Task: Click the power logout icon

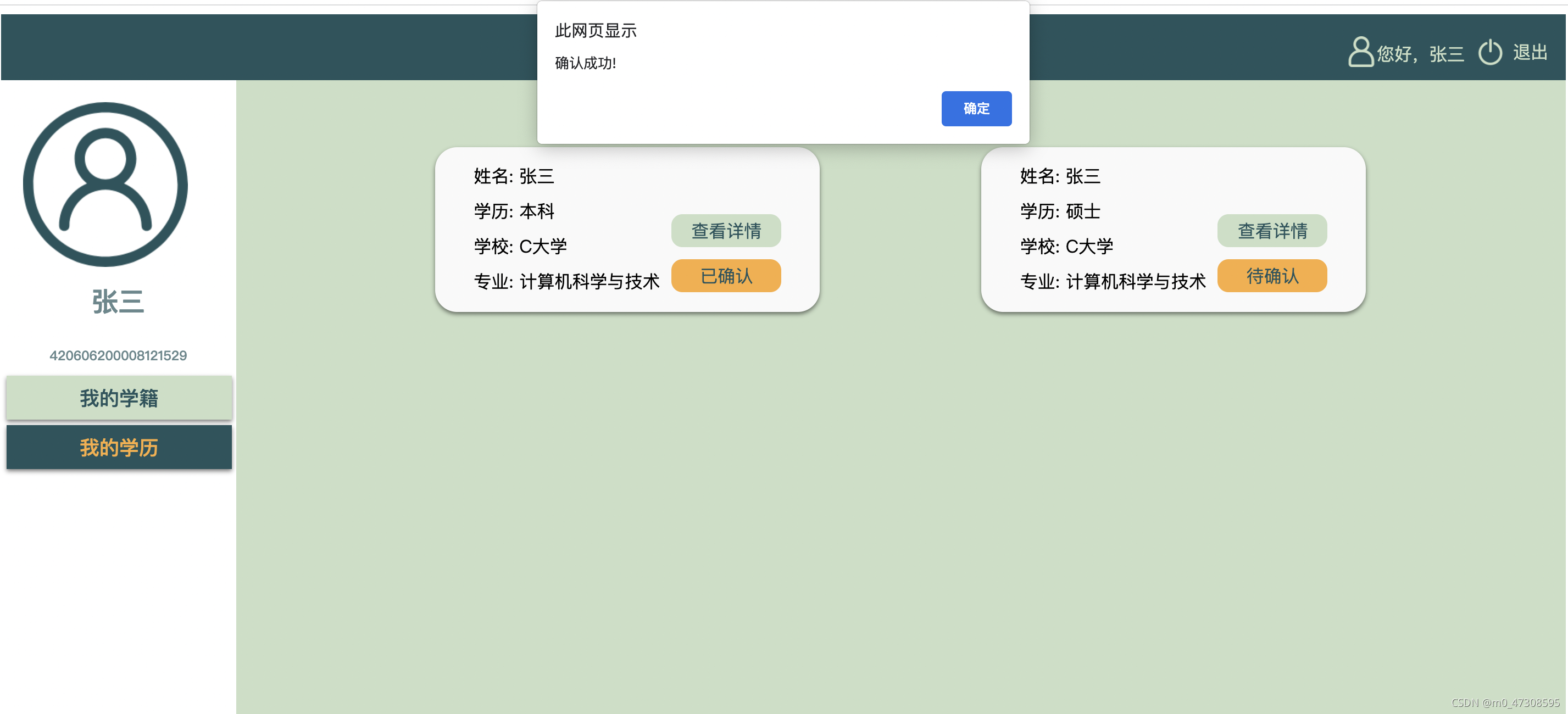Action: [1489, 52]
